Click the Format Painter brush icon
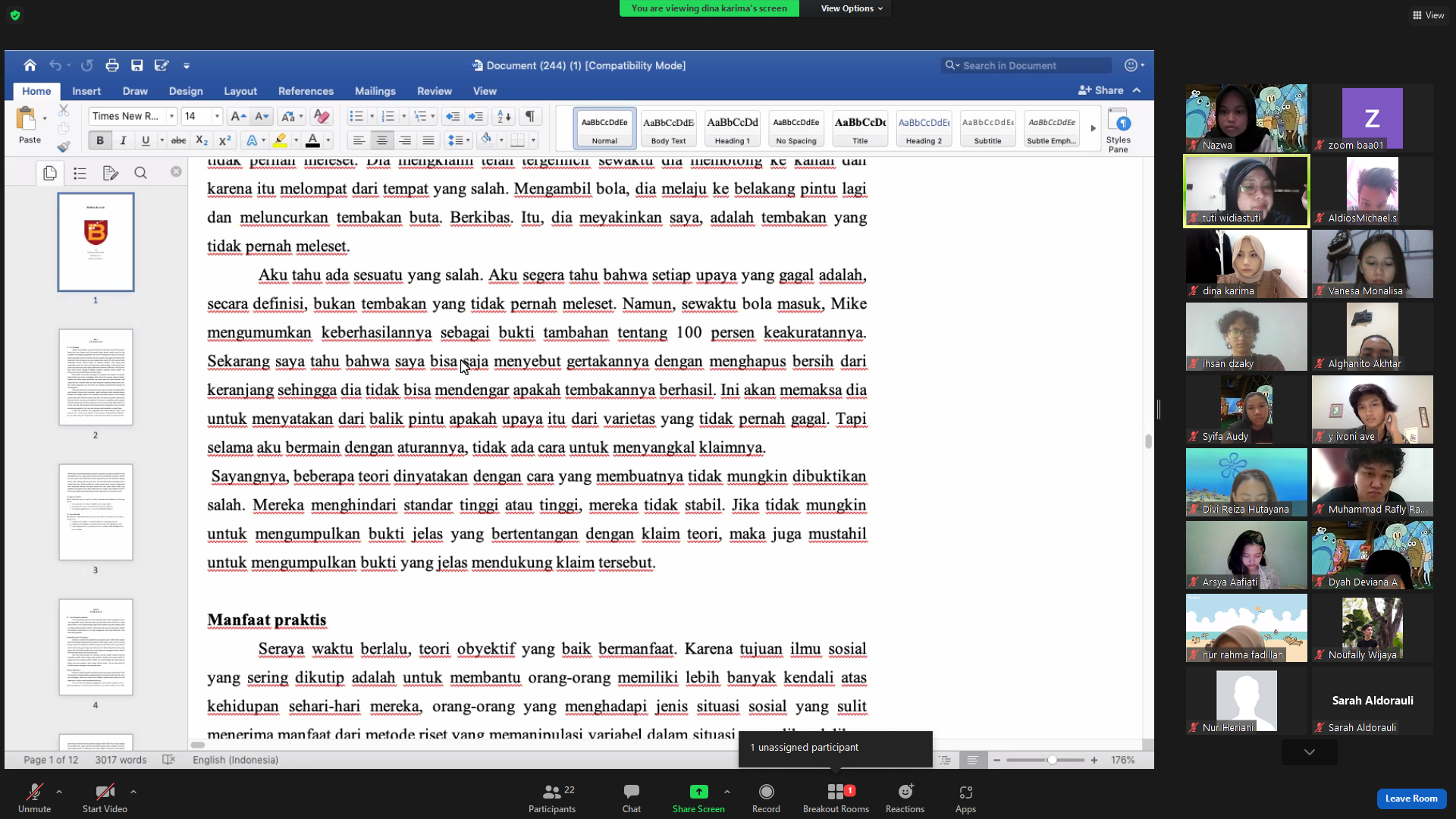 (x=64, y=146)
